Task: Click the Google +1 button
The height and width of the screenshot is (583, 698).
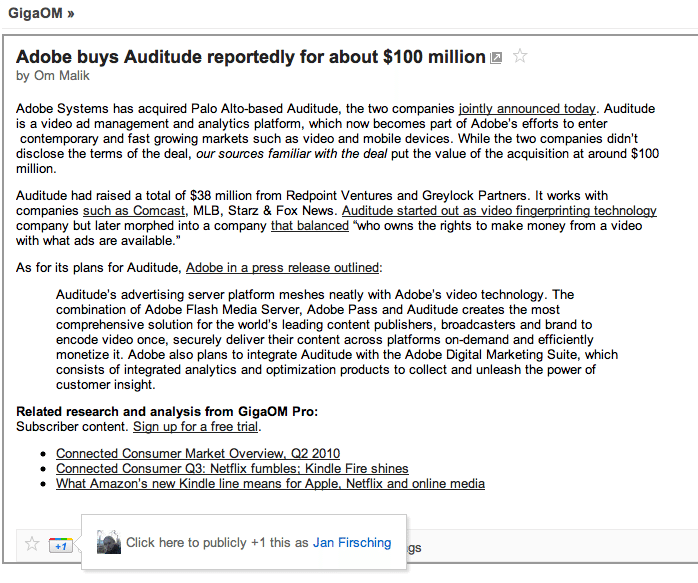Action: point(61,545)
